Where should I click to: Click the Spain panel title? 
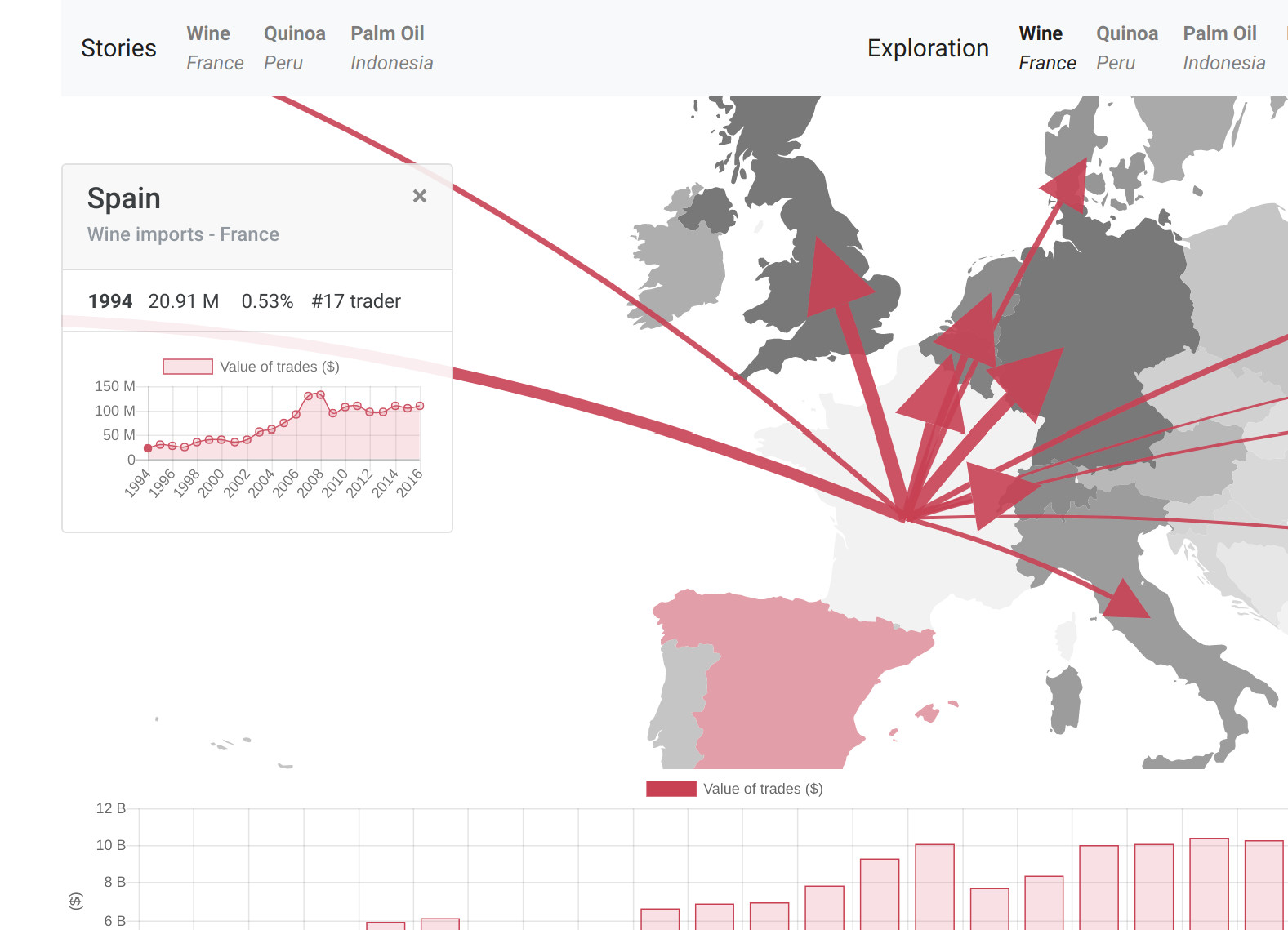tap(124, 198)
